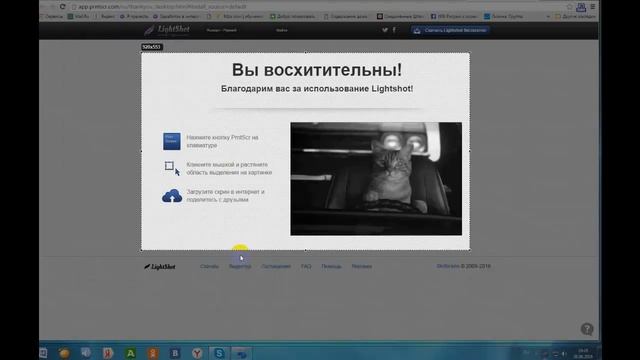Screen dimensions: 640x360
Task: Open the 'Помощь' footer link
Action: [x=331, y=266]
